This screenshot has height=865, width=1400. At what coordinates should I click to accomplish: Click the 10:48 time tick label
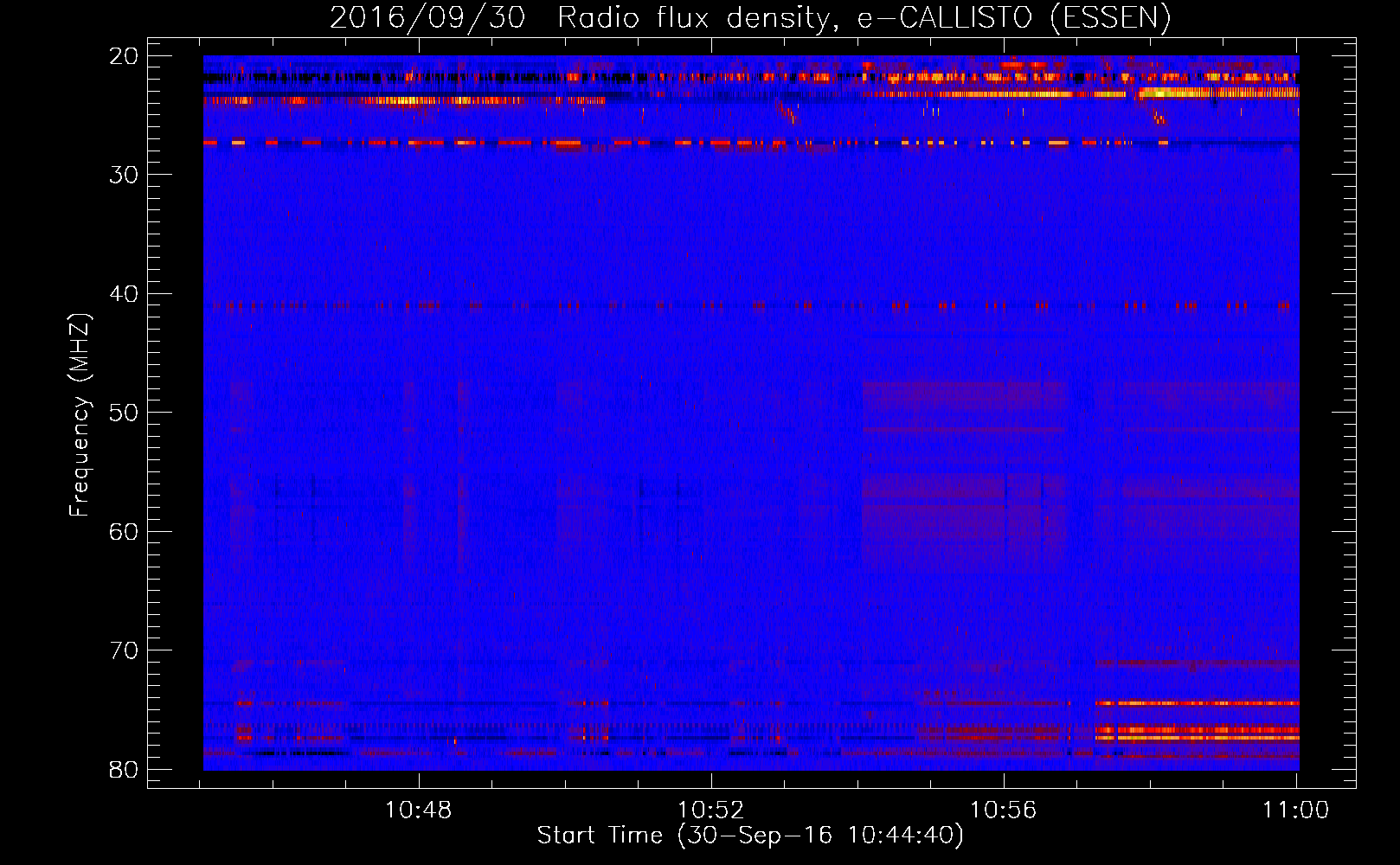coord(419,811)
